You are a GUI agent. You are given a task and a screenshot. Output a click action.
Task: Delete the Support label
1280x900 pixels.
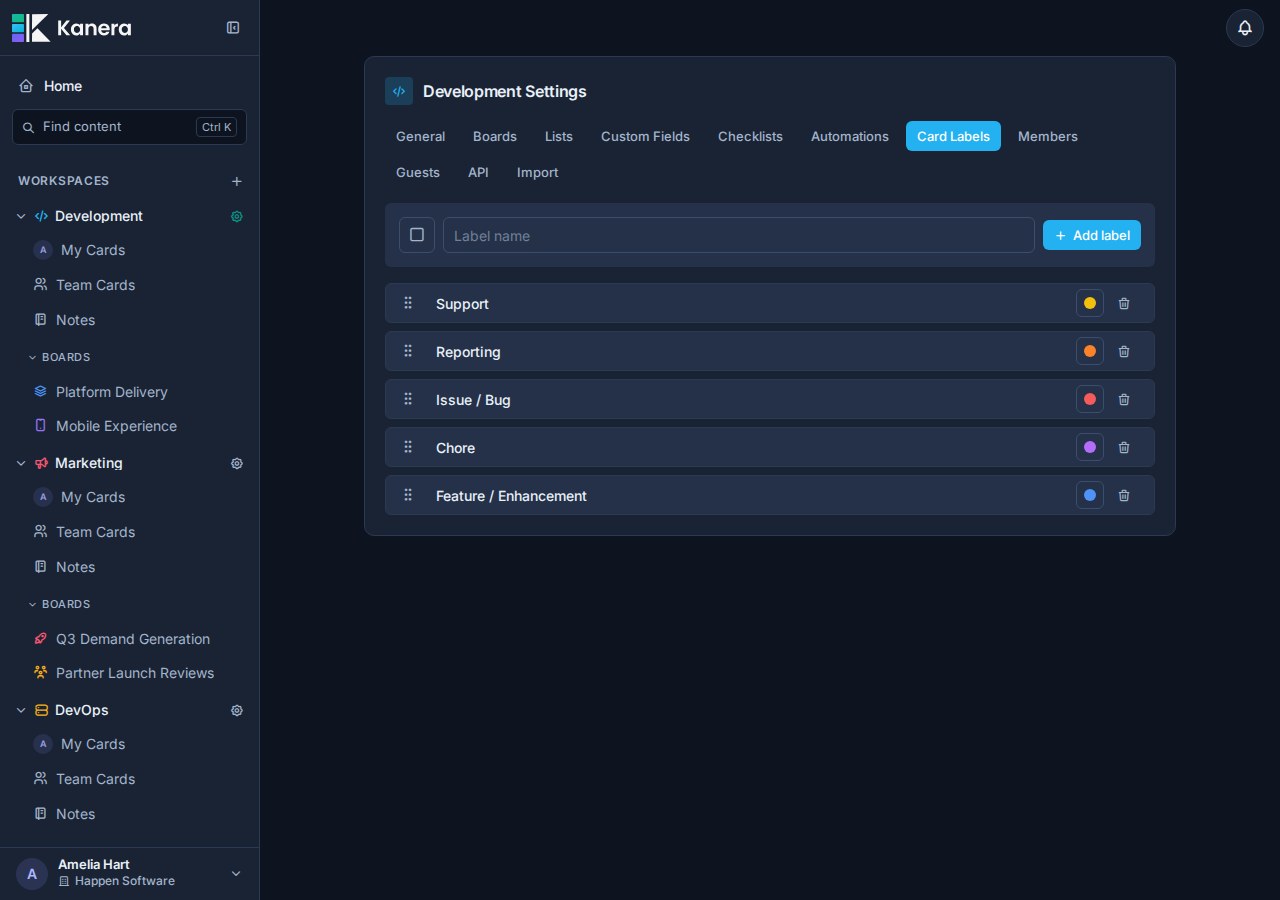point(1124,303)
